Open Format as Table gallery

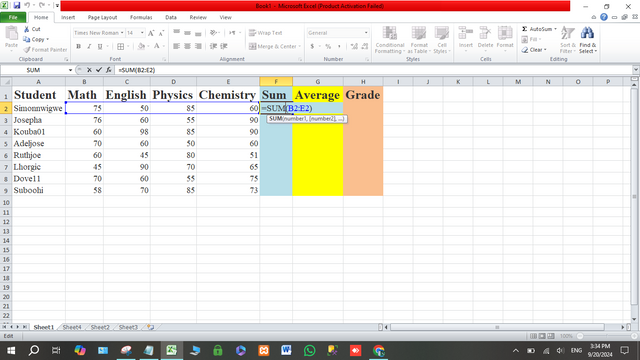[419, 40]
